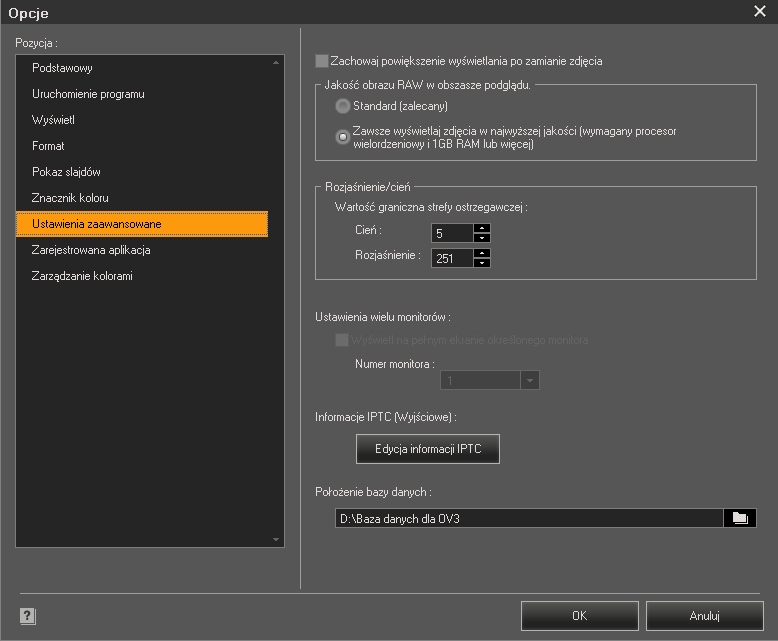Cancel the dialog with Anuluj

click(705, 616)
